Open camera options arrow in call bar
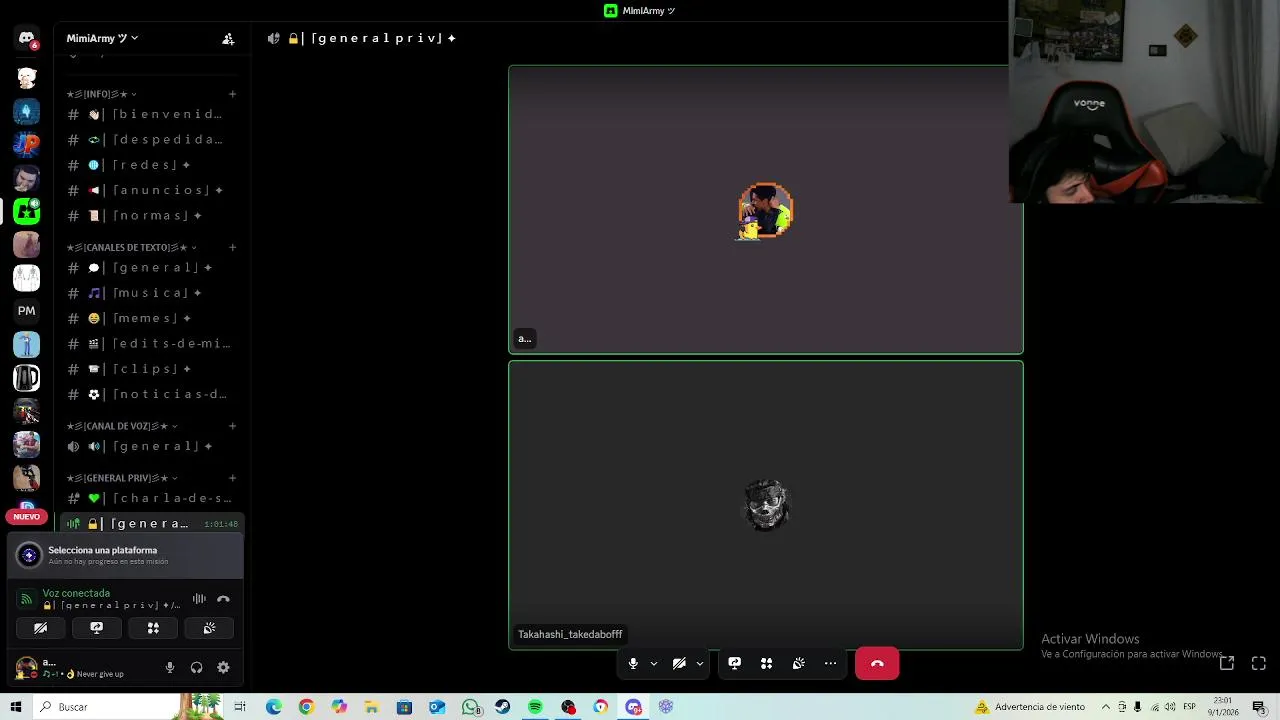 (700, 663)
